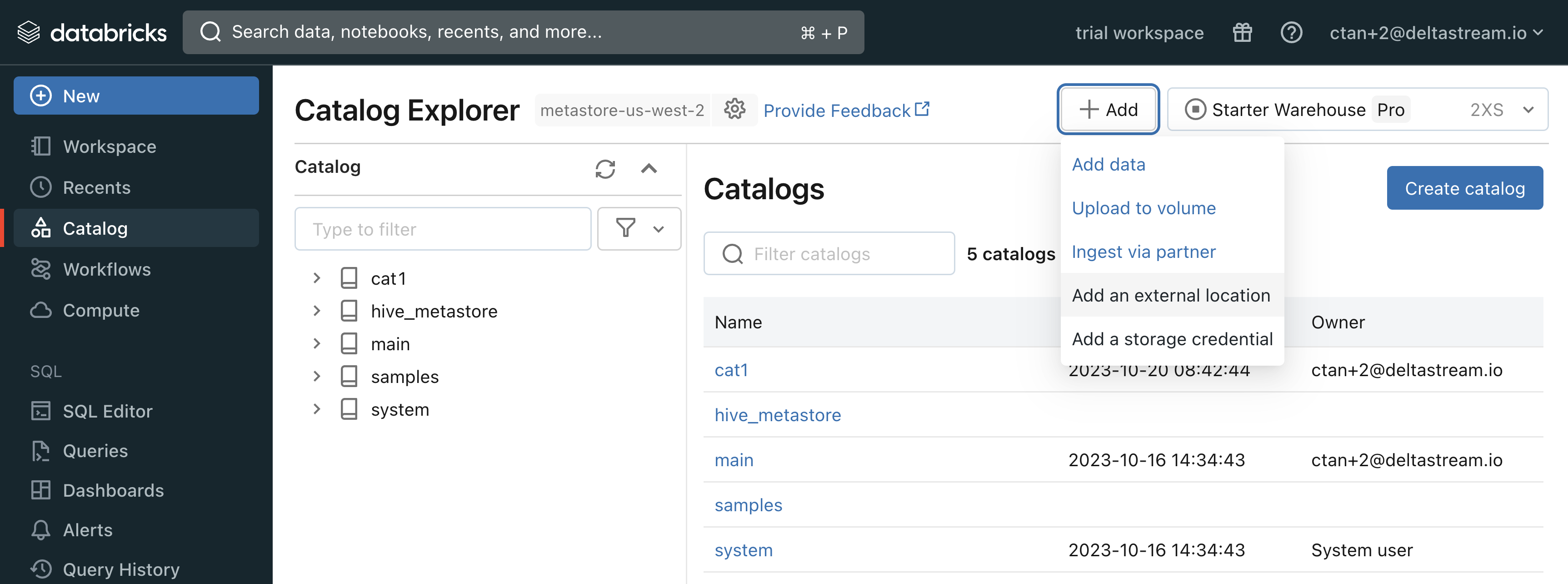Open Dashboards from the sidebar
This screenshot has width=1568, height=584.
click(136, 490)
